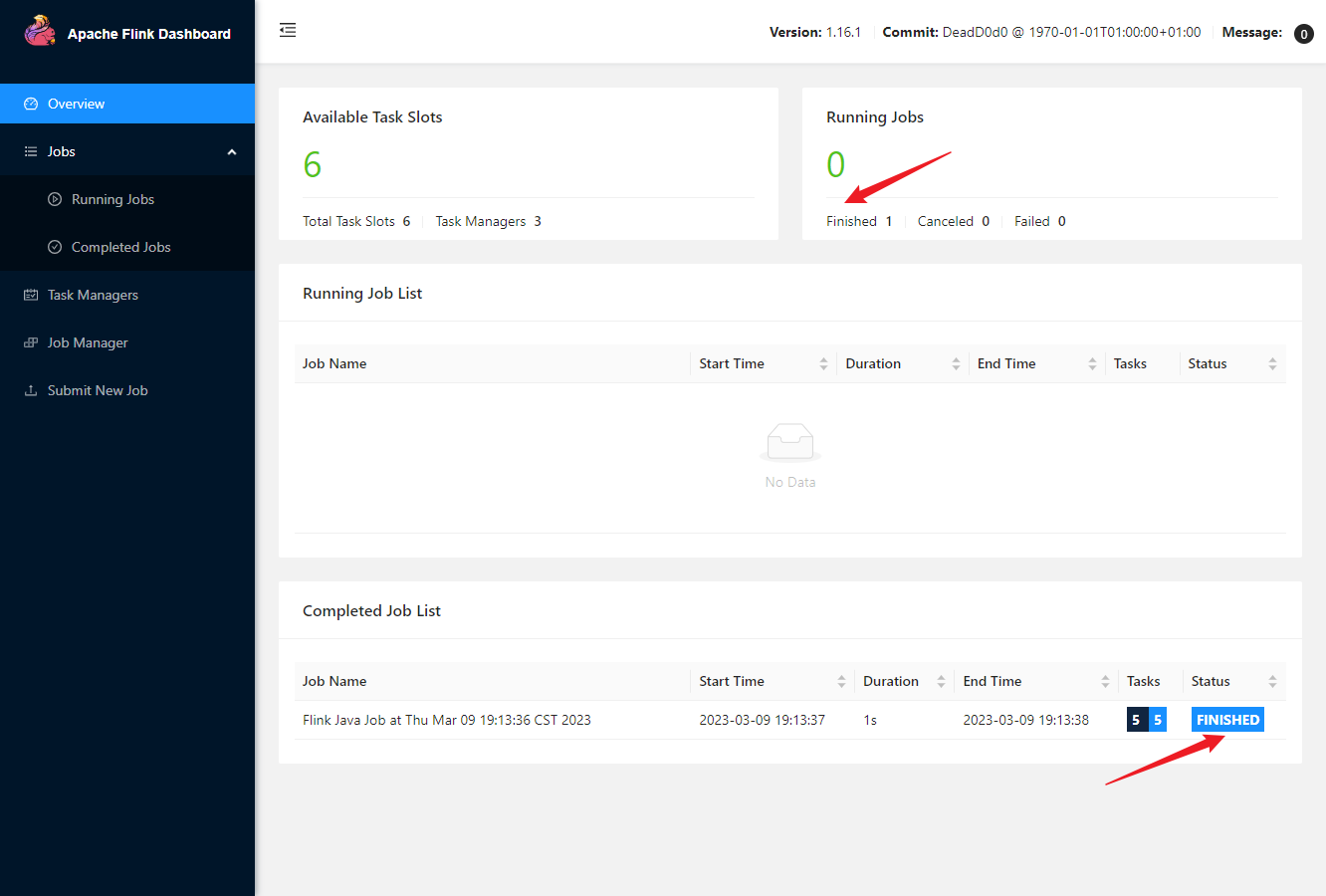Sort running job list by Status

tap(1272, 363)
